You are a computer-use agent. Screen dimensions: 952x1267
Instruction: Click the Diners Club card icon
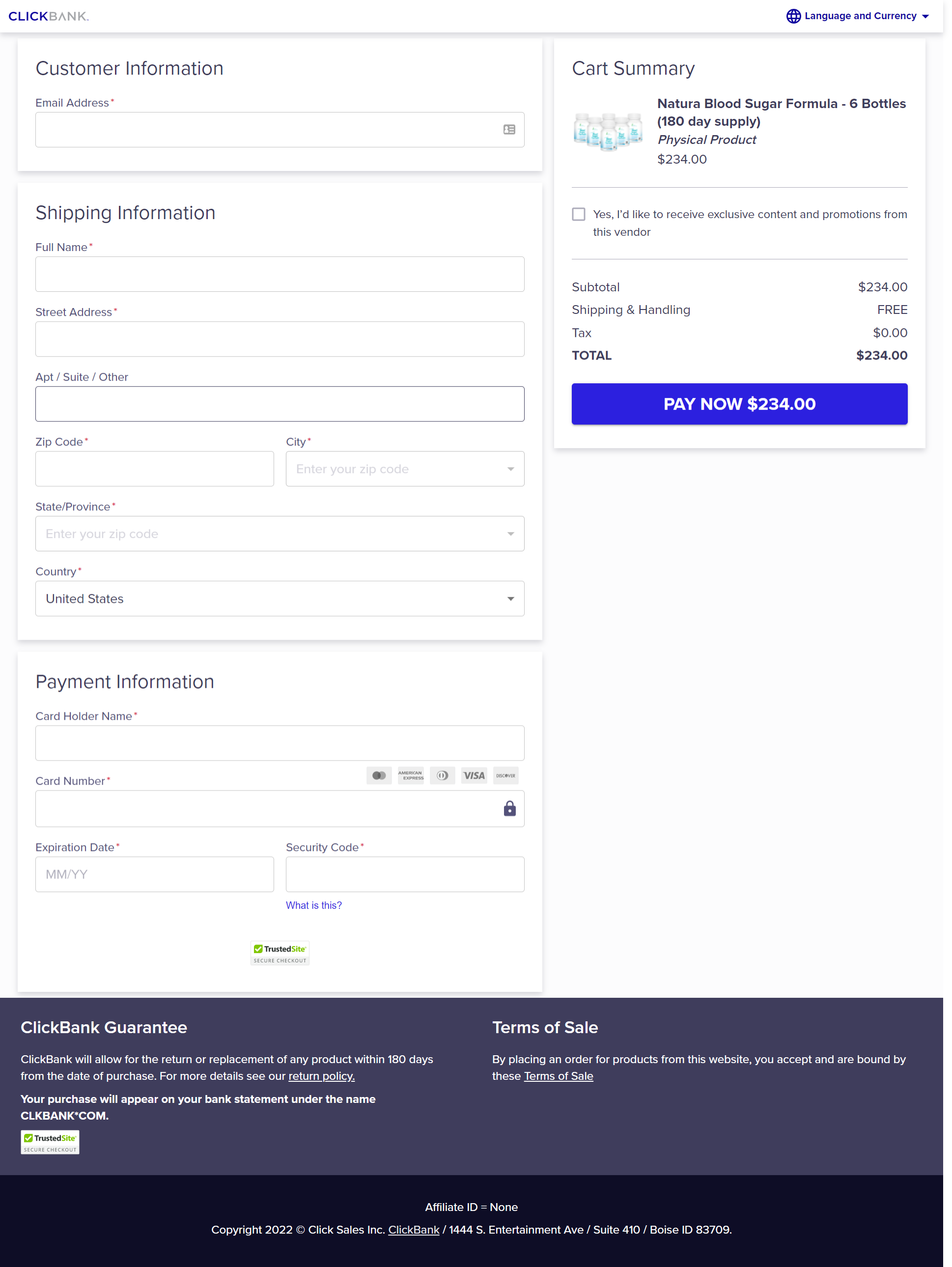(442, 776)
